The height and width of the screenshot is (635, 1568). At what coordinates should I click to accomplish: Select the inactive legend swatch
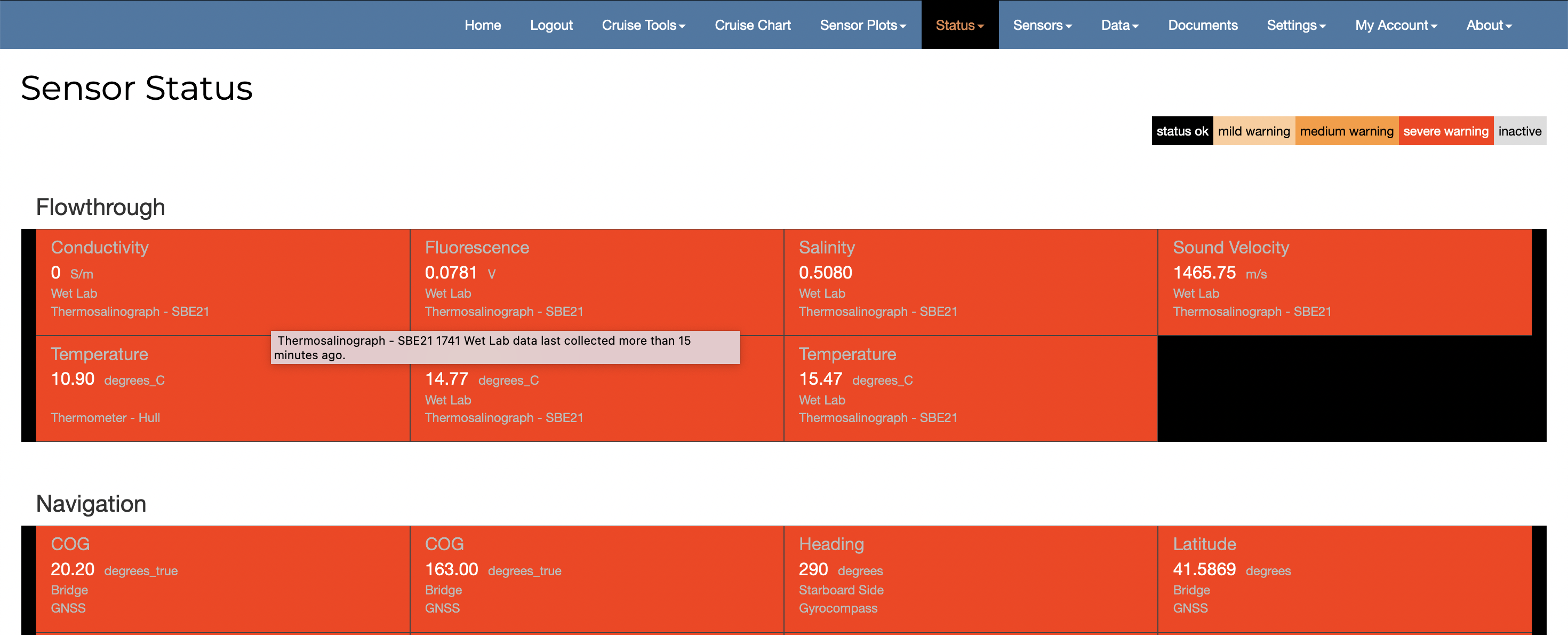(x=1519, y=131)
